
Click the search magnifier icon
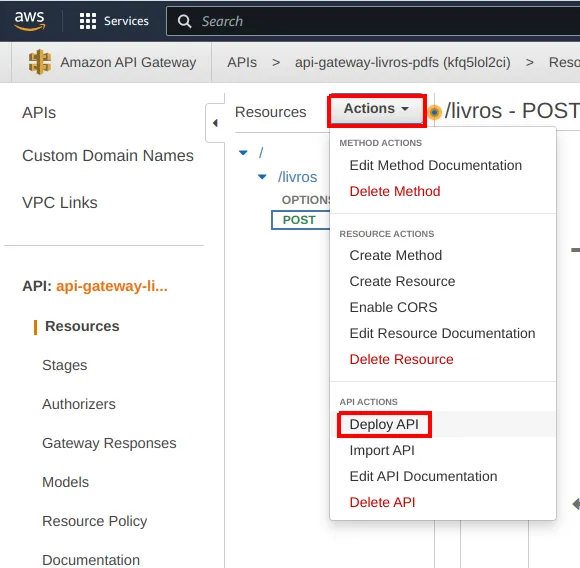pos(184,21)
